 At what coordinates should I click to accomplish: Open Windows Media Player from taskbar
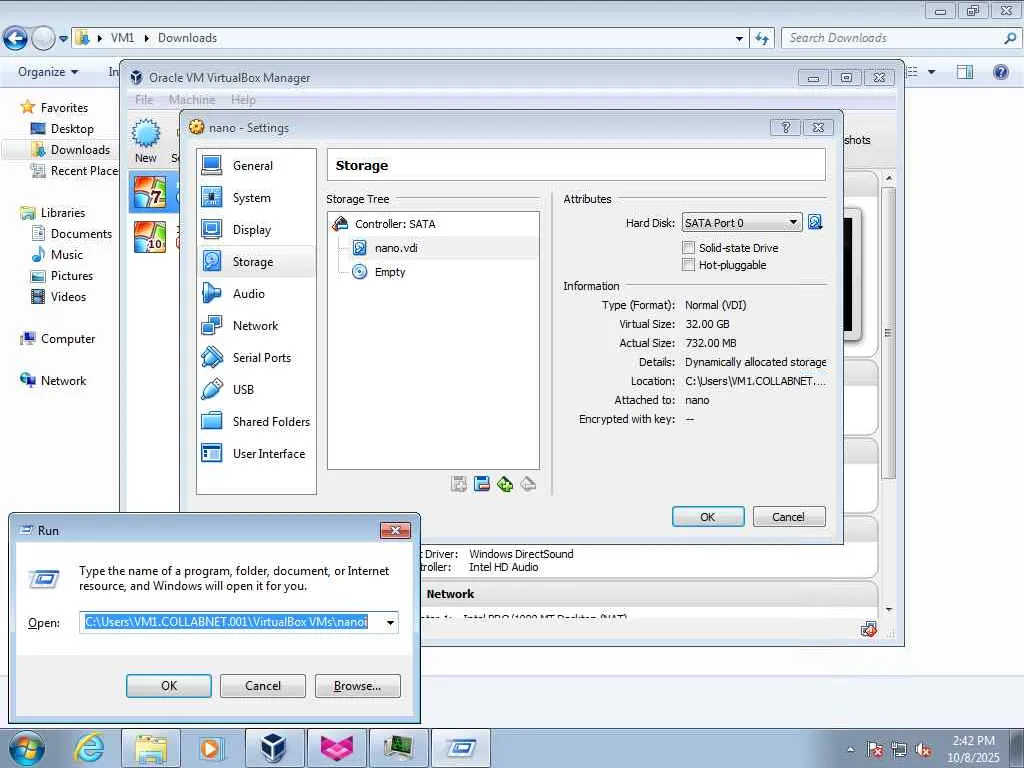coord(212,748)
